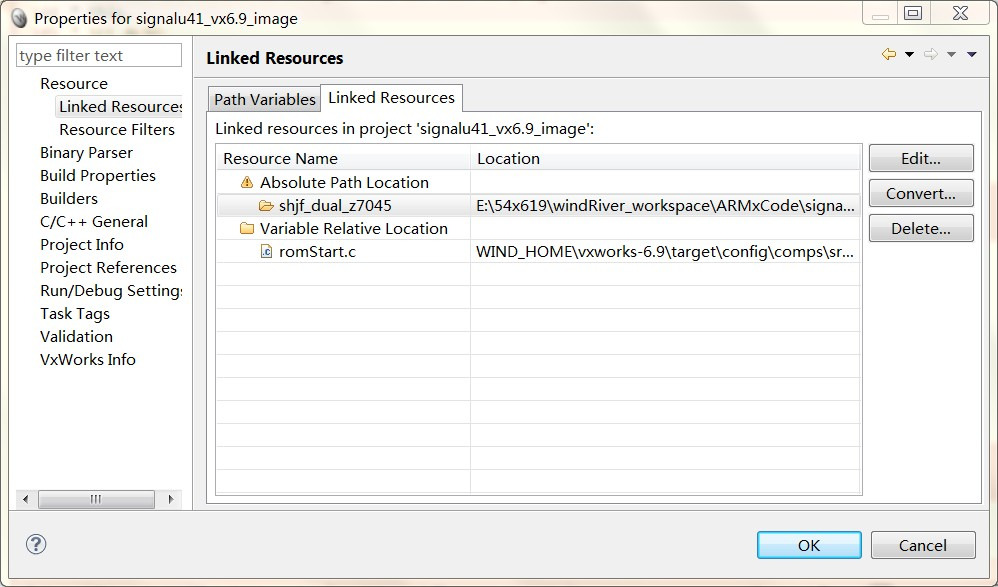Select the Linked Resources tab
The width and height of the screenshot is (998, 587).
391,98
